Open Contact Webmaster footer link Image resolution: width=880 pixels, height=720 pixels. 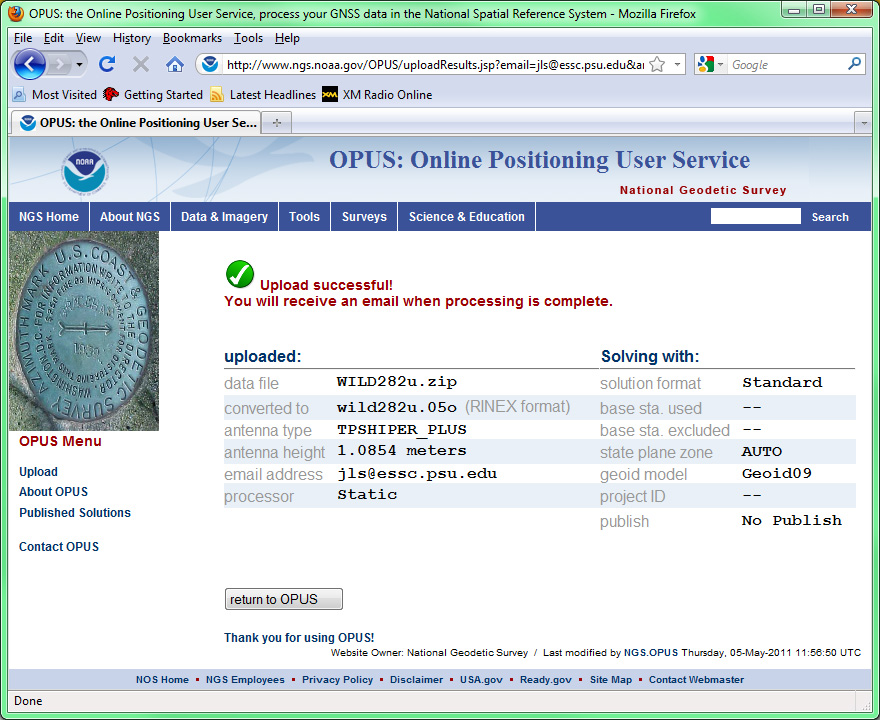(696, 679)
